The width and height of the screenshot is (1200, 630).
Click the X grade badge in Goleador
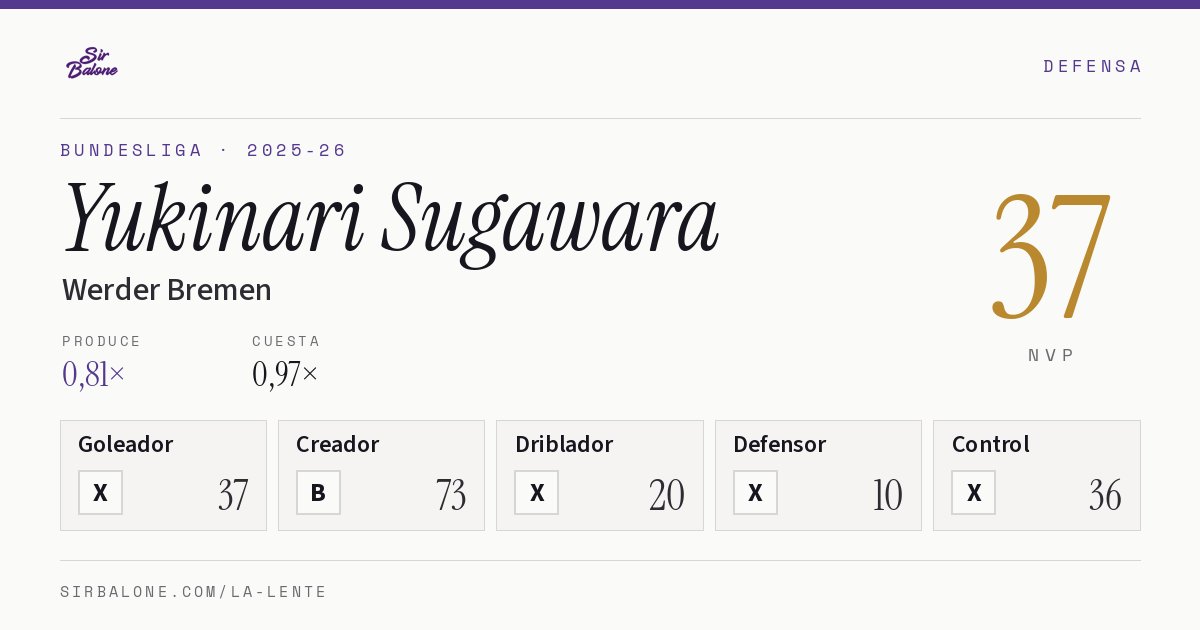click(x=100, y=492)
